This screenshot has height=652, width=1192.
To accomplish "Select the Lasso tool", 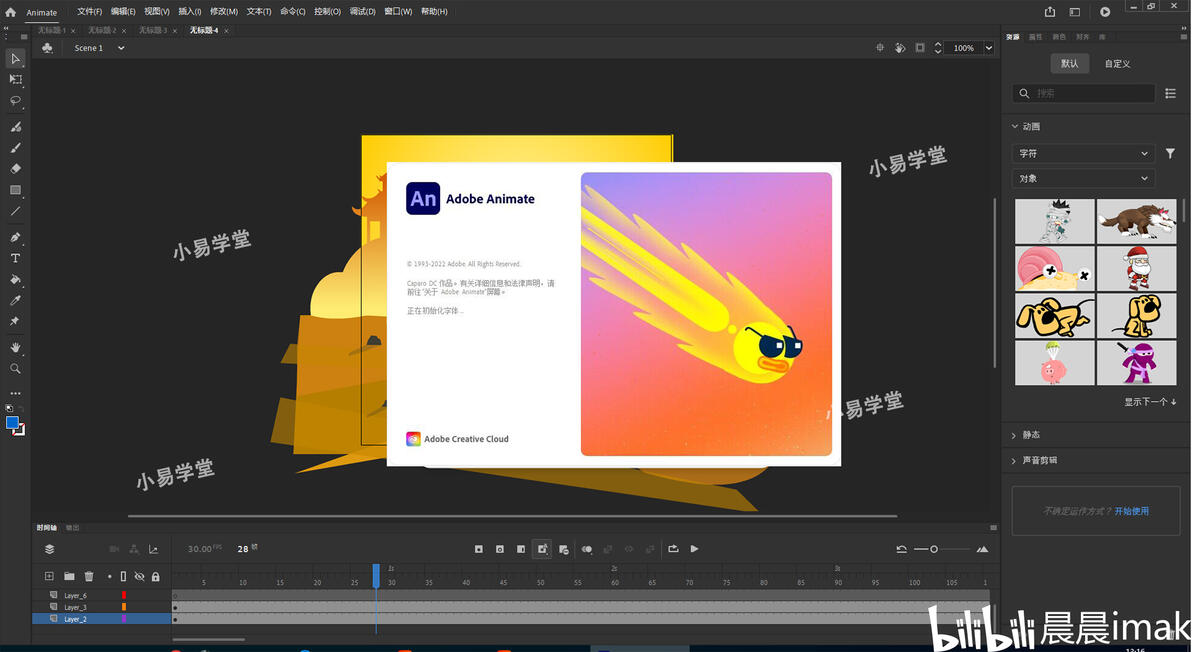I will click(x=15, y=100).
